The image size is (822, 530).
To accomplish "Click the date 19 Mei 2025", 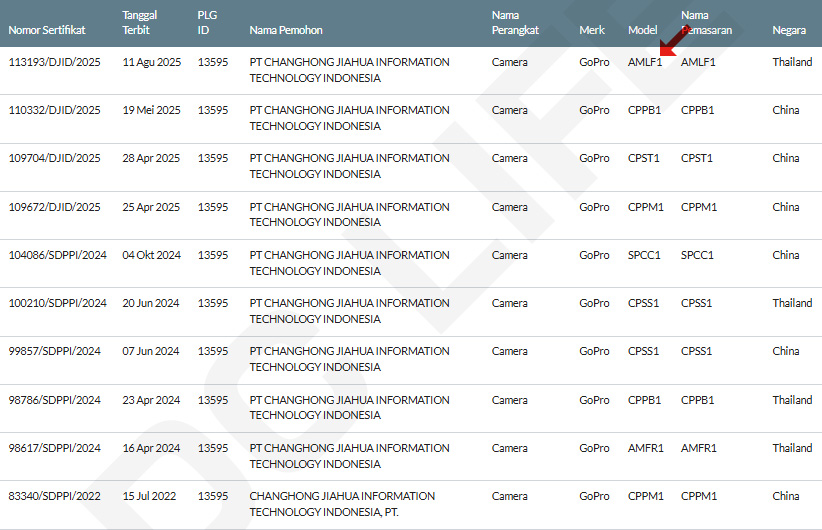I will 152,110.
